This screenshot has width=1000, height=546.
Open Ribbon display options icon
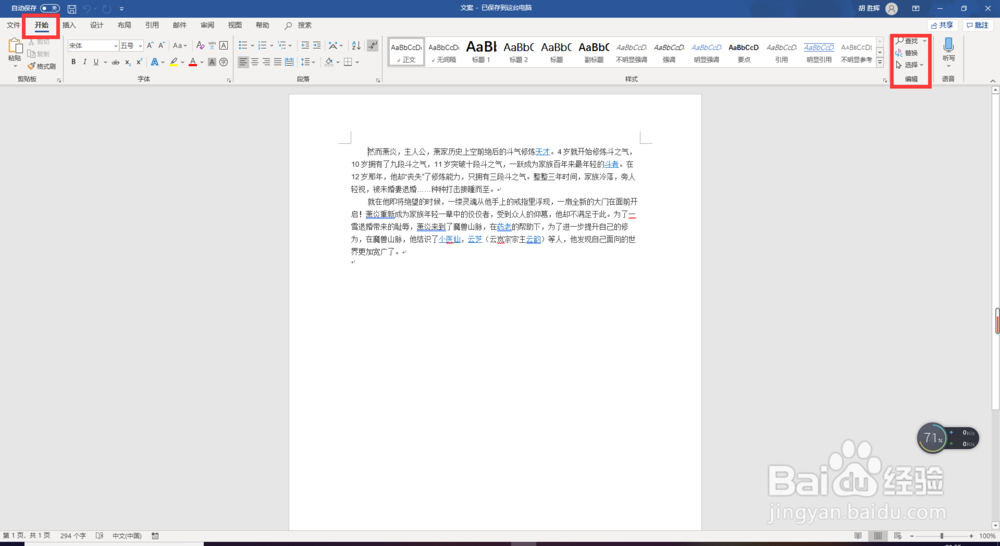tap(916, 8)
